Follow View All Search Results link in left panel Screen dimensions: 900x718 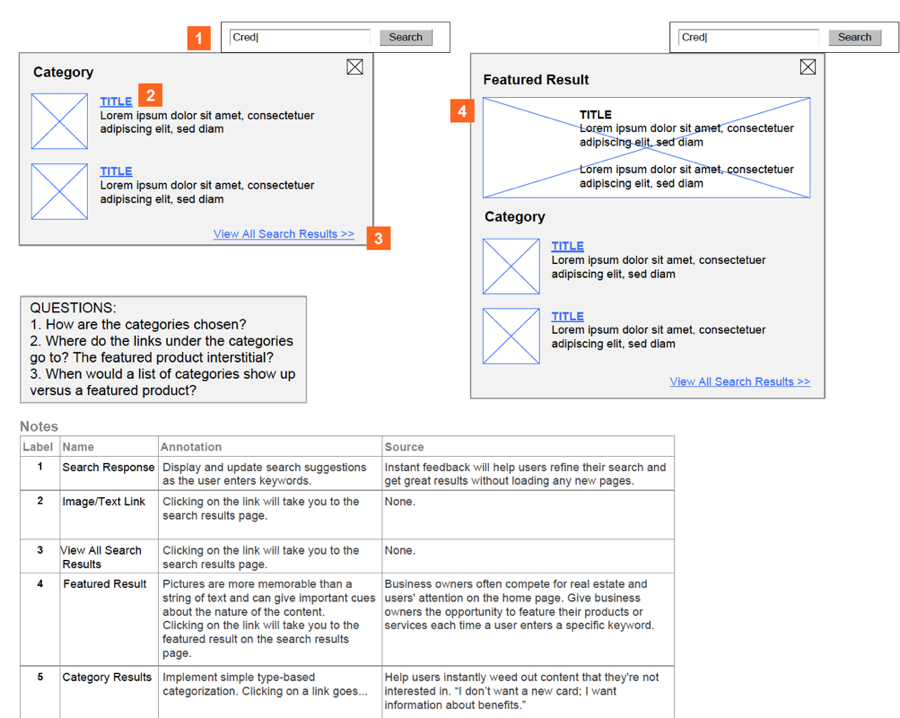point(283,234)
